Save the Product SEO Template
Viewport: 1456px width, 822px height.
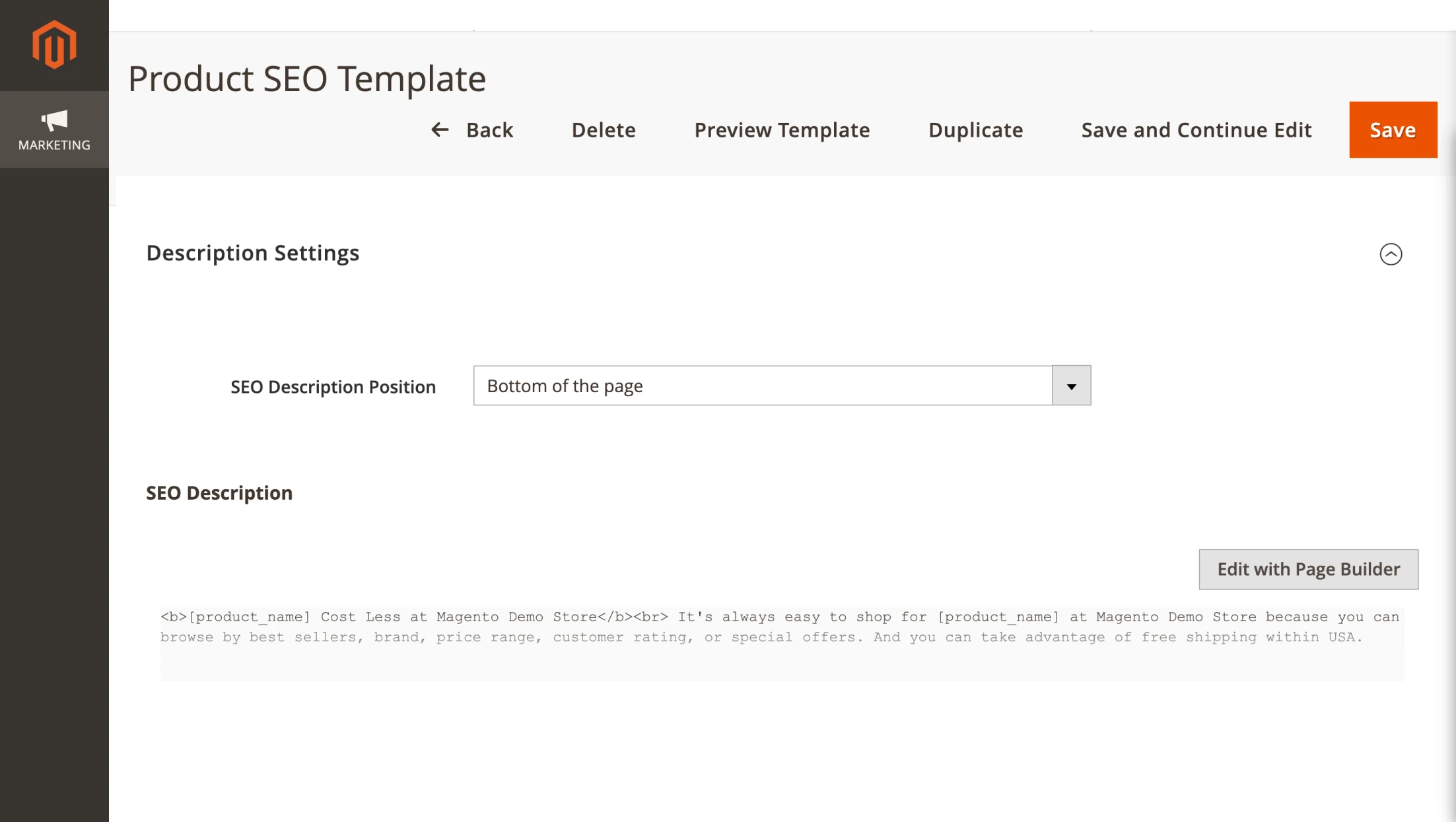(x=1392, y=130)
